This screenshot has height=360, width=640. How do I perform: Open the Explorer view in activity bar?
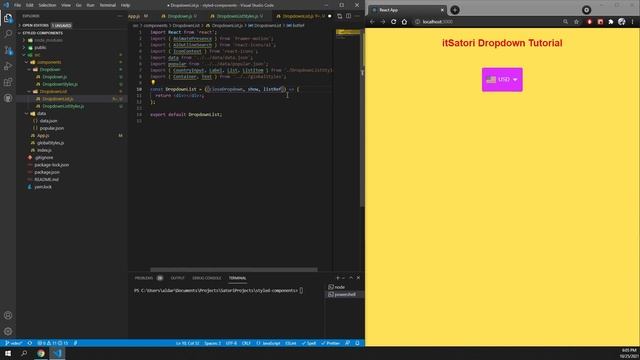(x=8, y=18)
